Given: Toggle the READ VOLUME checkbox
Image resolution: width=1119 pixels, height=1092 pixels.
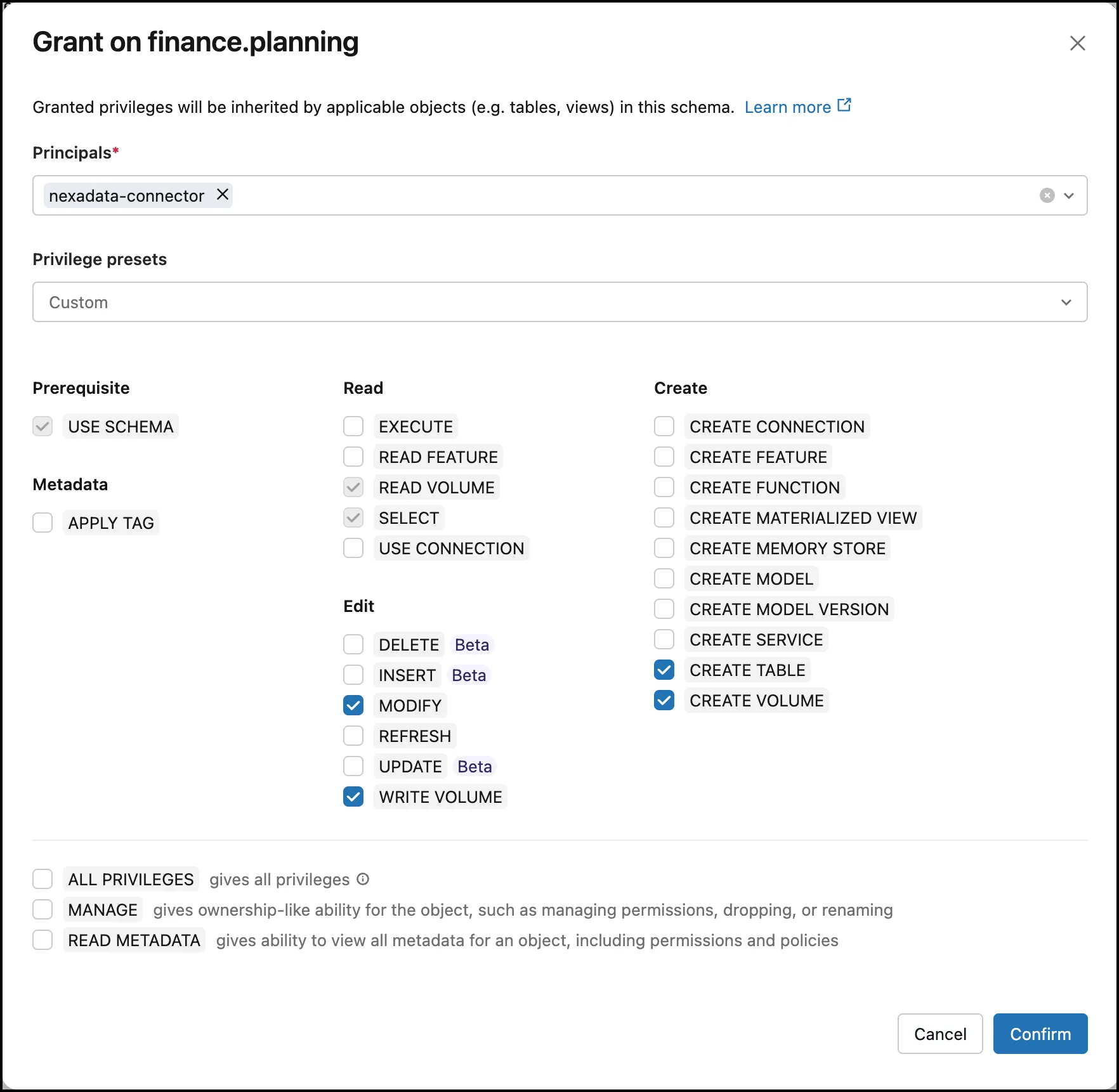Looking at the screenshot, I should (353, 487).
